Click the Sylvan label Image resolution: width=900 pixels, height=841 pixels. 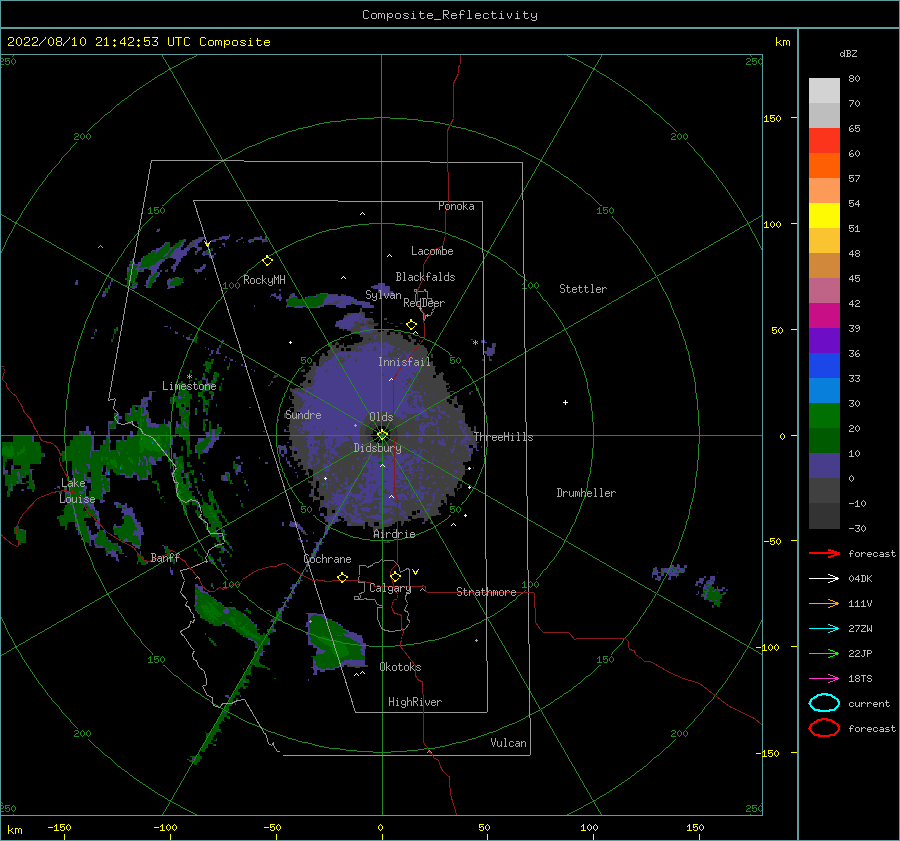pos(383,295)
